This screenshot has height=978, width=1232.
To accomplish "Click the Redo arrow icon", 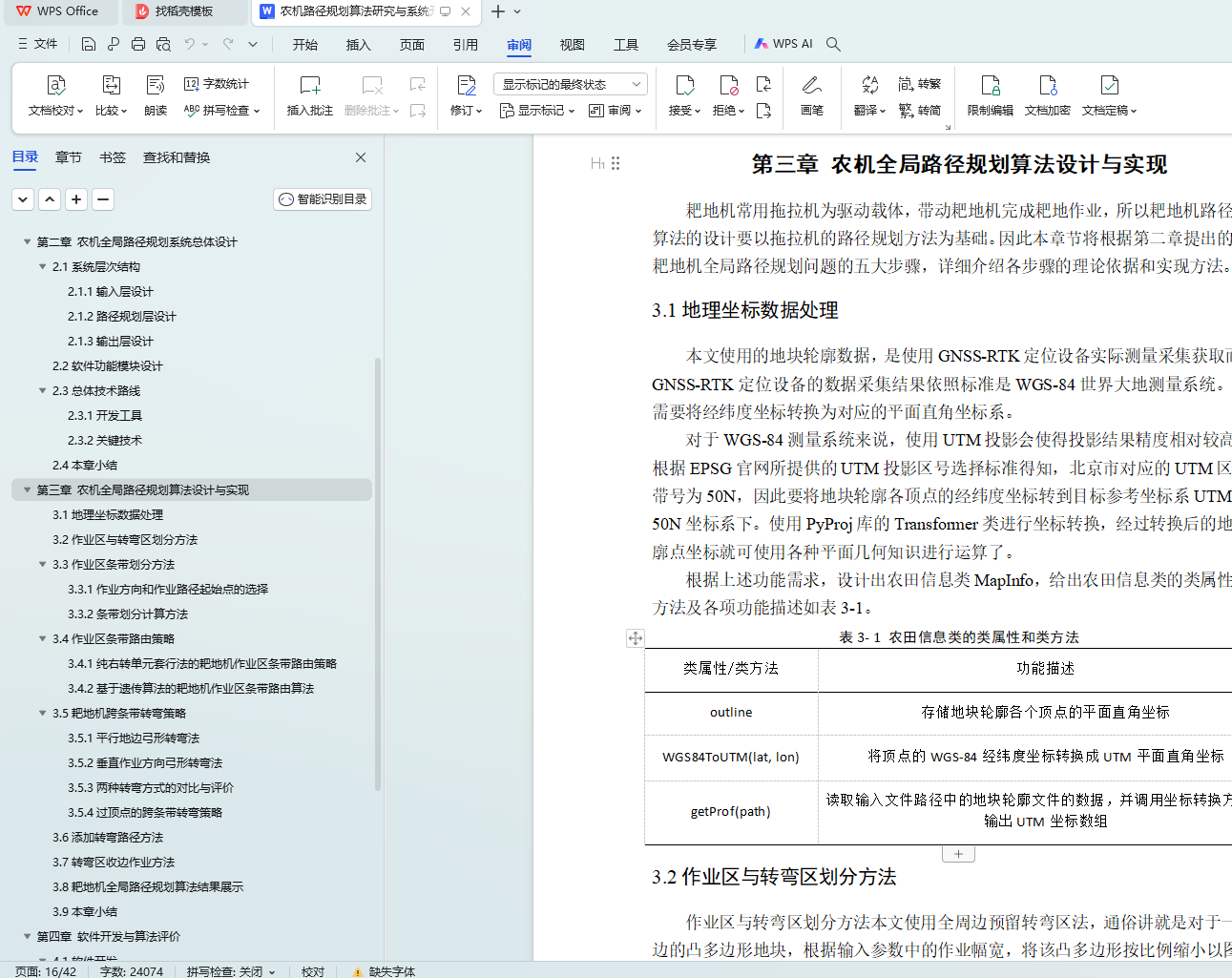I will coord(228,44).
